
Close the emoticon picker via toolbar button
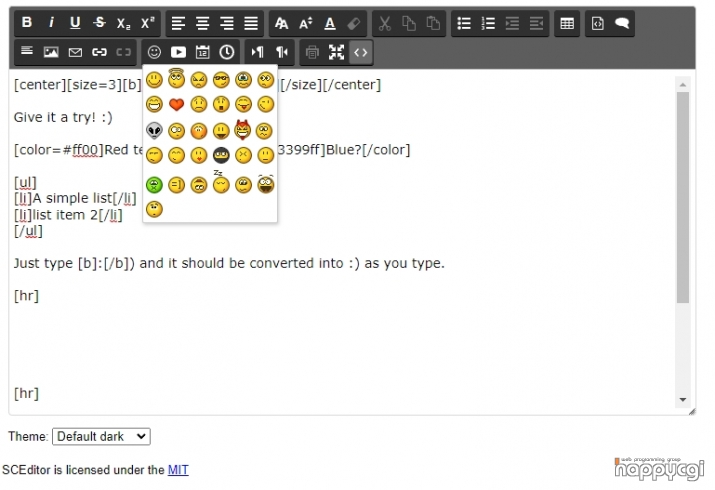click(154, 52)
